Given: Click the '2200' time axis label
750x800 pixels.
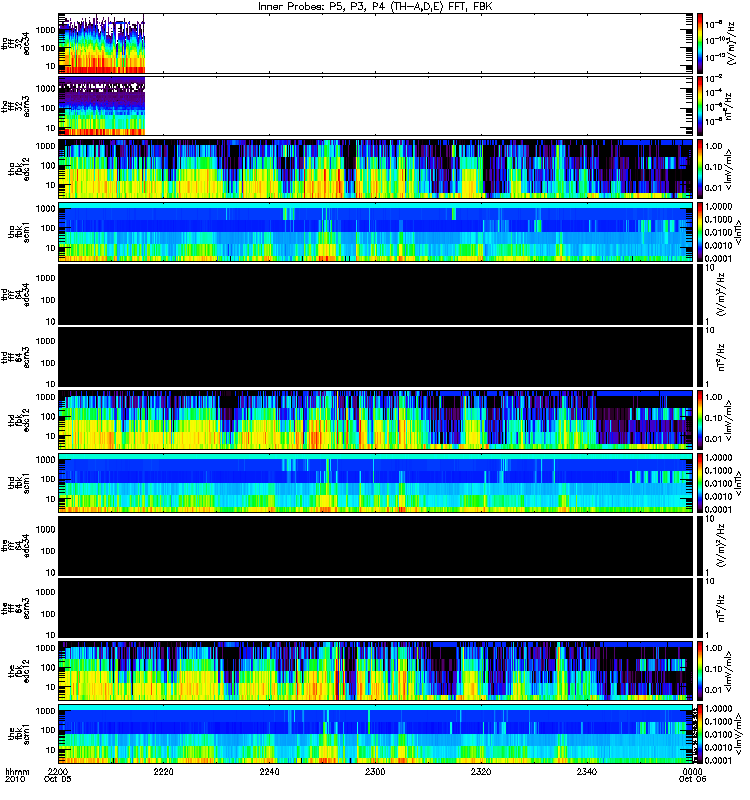Looking at the screenshot, I should tap(58, 771).
